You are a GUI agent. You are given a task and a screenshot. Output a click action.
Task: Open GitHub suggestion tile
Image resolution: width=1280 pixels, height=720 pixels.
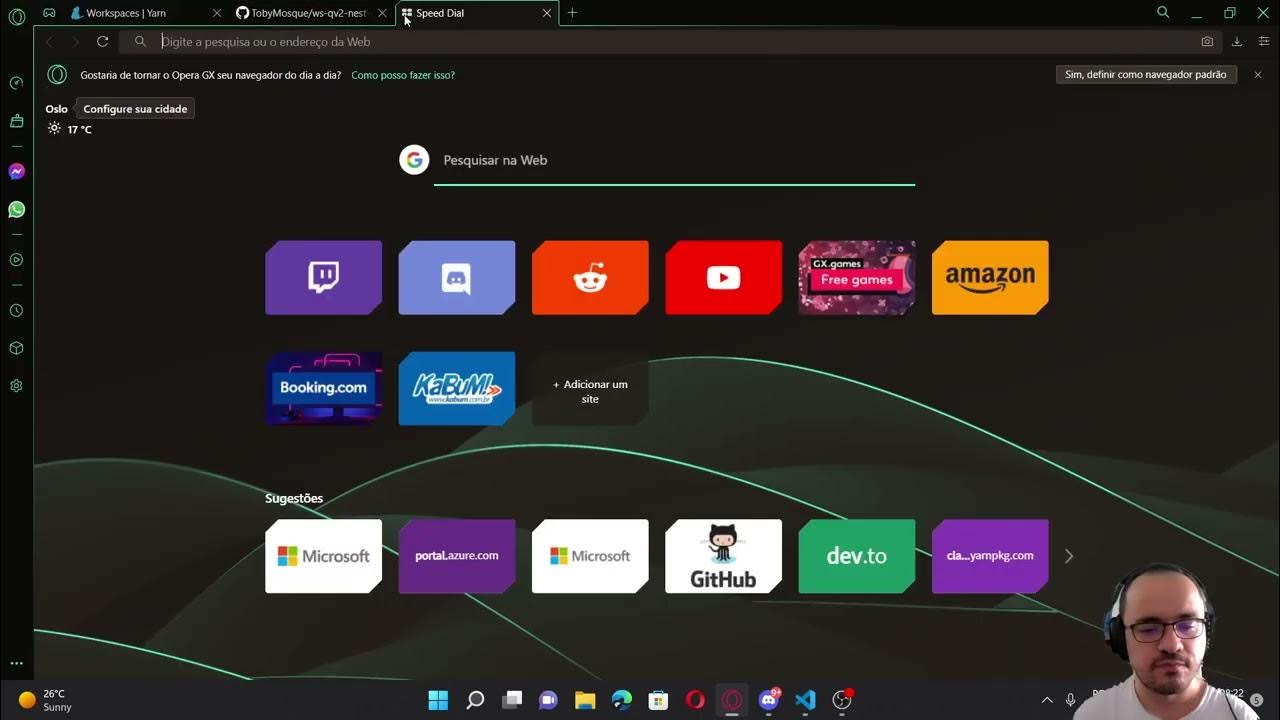(x=723, y=556)
